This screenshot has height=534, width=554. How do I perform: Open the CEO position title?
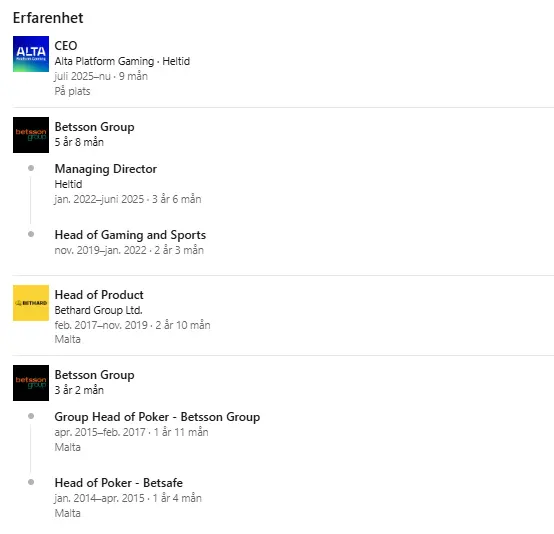66,46
